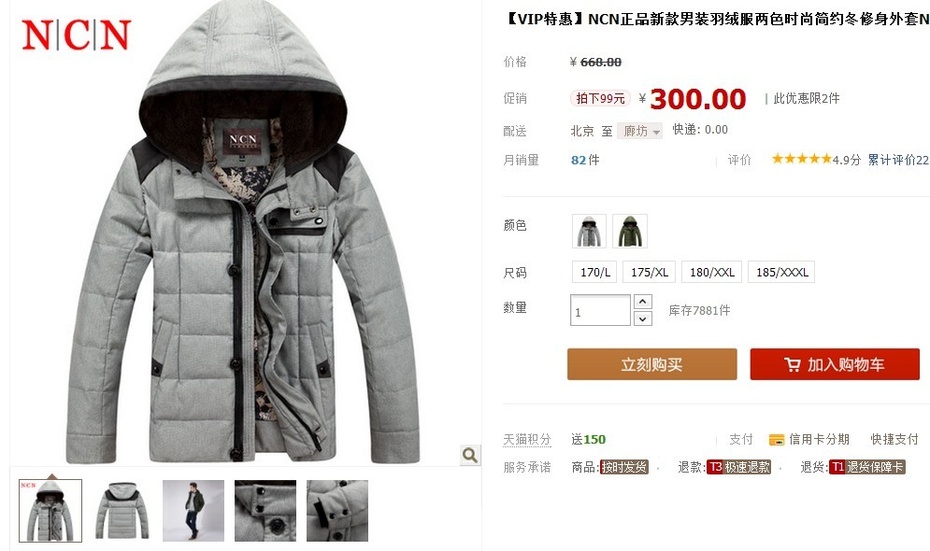Click the magnifier zoom icon on product image
The image size is (930, 551).
click(x=470, y=455)
